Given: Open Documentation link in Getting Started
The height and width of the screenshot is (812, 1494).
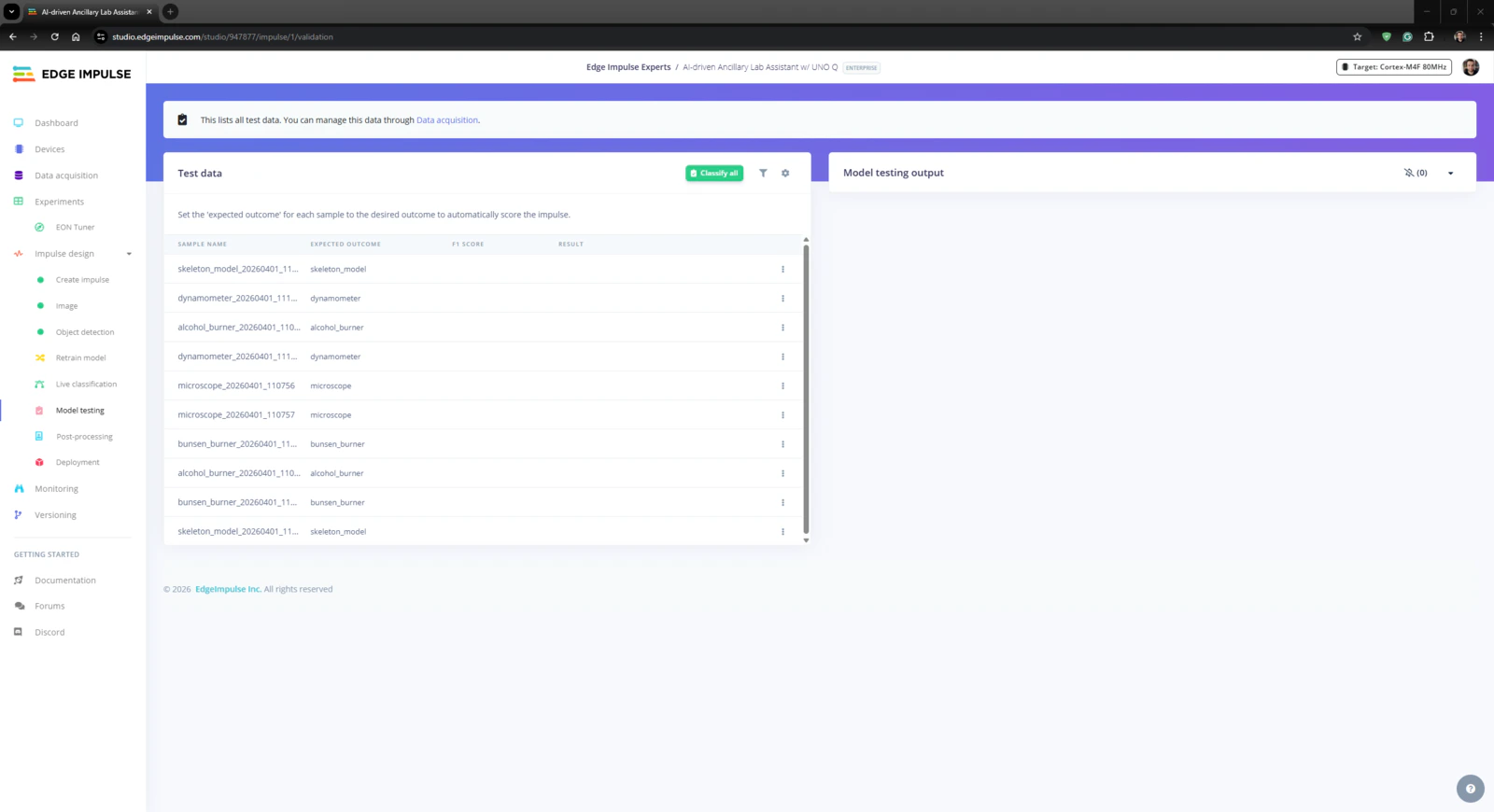Looking at the screenshot, I should click(64, 581).
